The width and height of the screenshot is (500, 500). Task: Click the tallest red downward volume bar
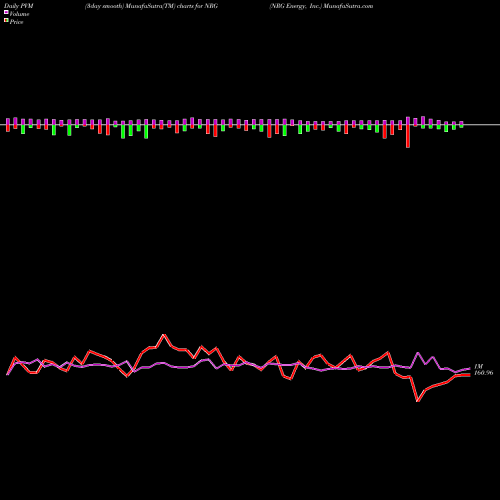point(408,136)
